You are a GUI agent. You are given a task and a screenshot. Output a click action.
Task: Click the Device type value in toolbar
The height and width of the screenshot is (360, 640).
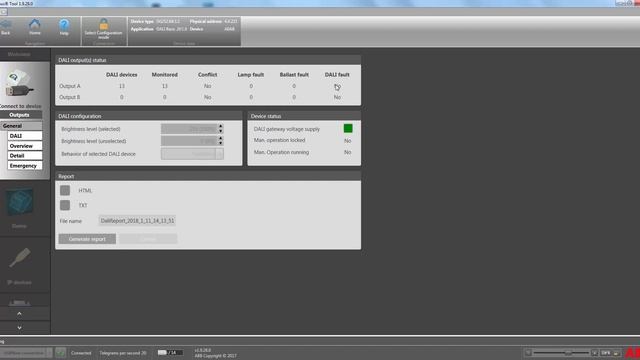pyautogui.click(x=168, y=21)
